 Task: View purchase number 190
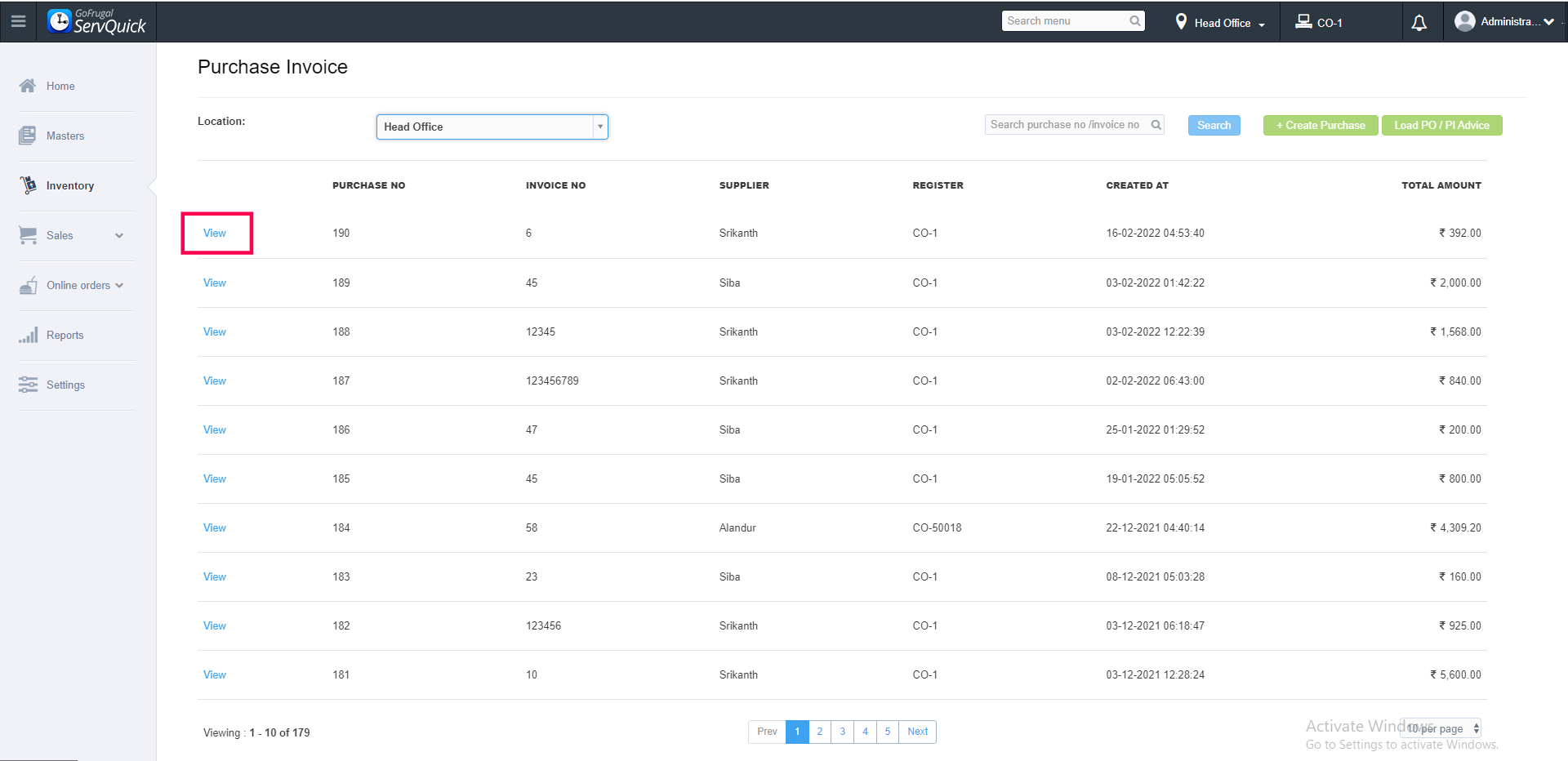point(215,233)
